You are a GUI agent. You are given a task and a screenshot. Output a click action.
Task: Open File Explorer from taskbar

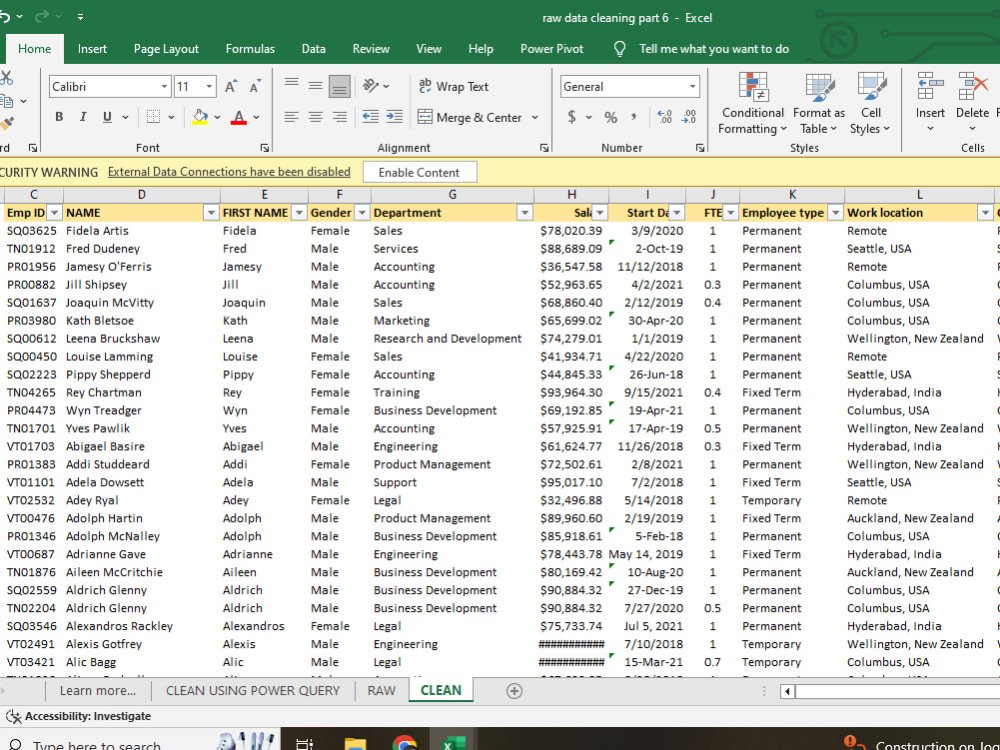click(355, 744)
